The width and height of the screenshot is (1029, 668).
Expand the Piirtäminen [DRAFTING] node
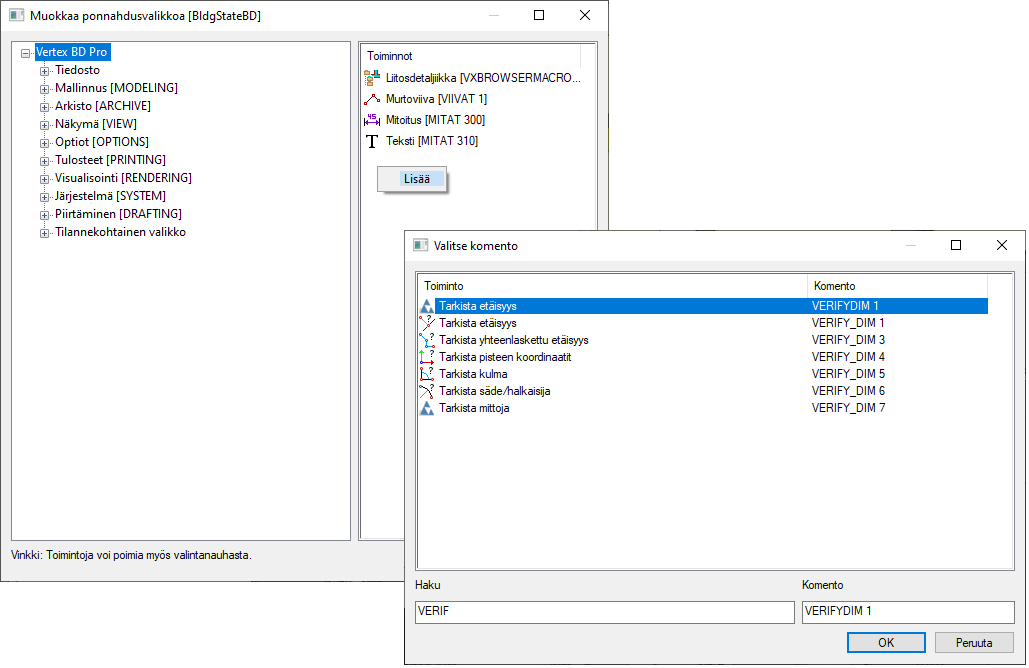coord(44,215)
